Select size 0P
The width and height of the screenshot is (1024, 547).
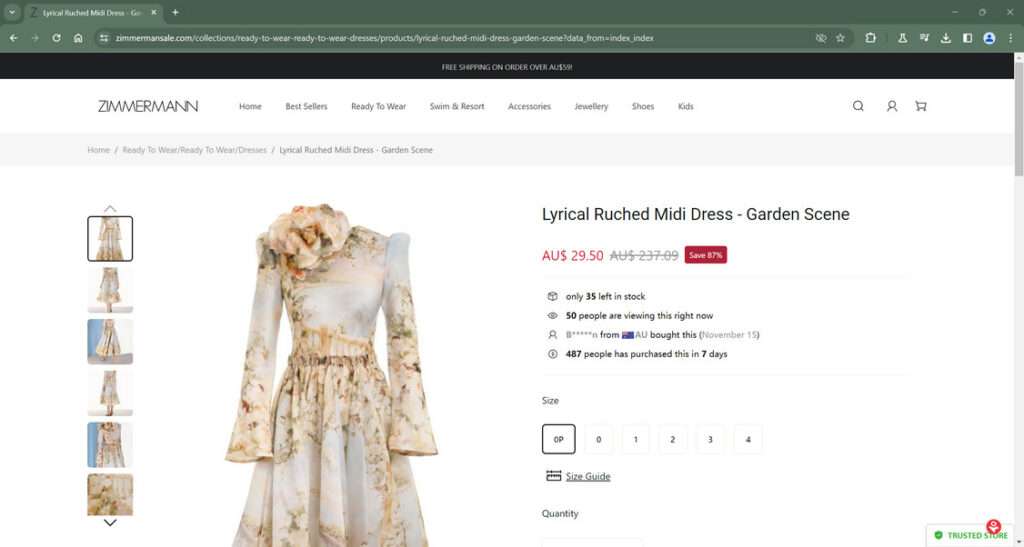558,439
